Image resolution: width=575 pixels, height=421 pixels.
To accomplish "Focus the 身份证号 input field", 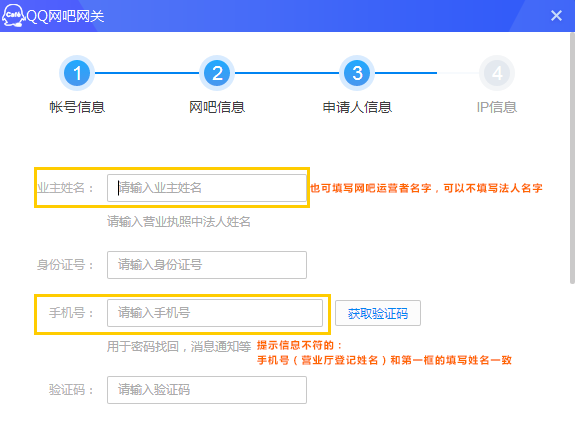I will tap(207, 265).
